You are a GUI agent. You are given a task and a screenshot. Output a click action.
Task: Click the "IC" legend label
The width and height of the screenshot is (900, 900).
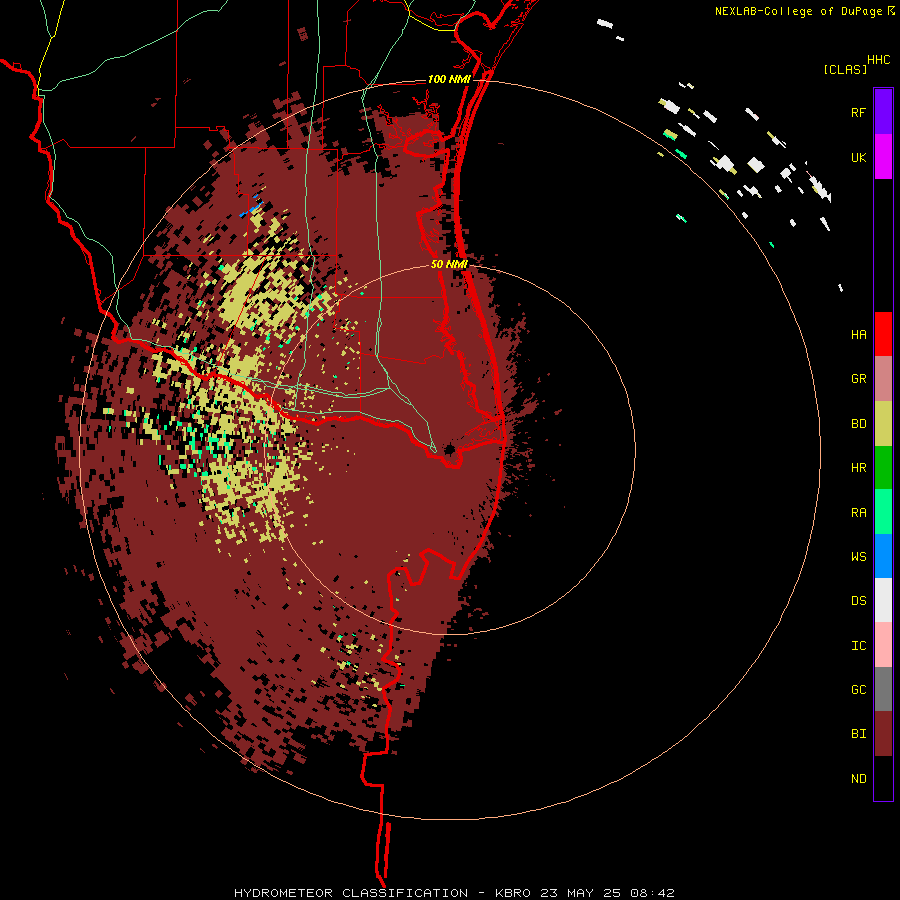click(858, 646)
